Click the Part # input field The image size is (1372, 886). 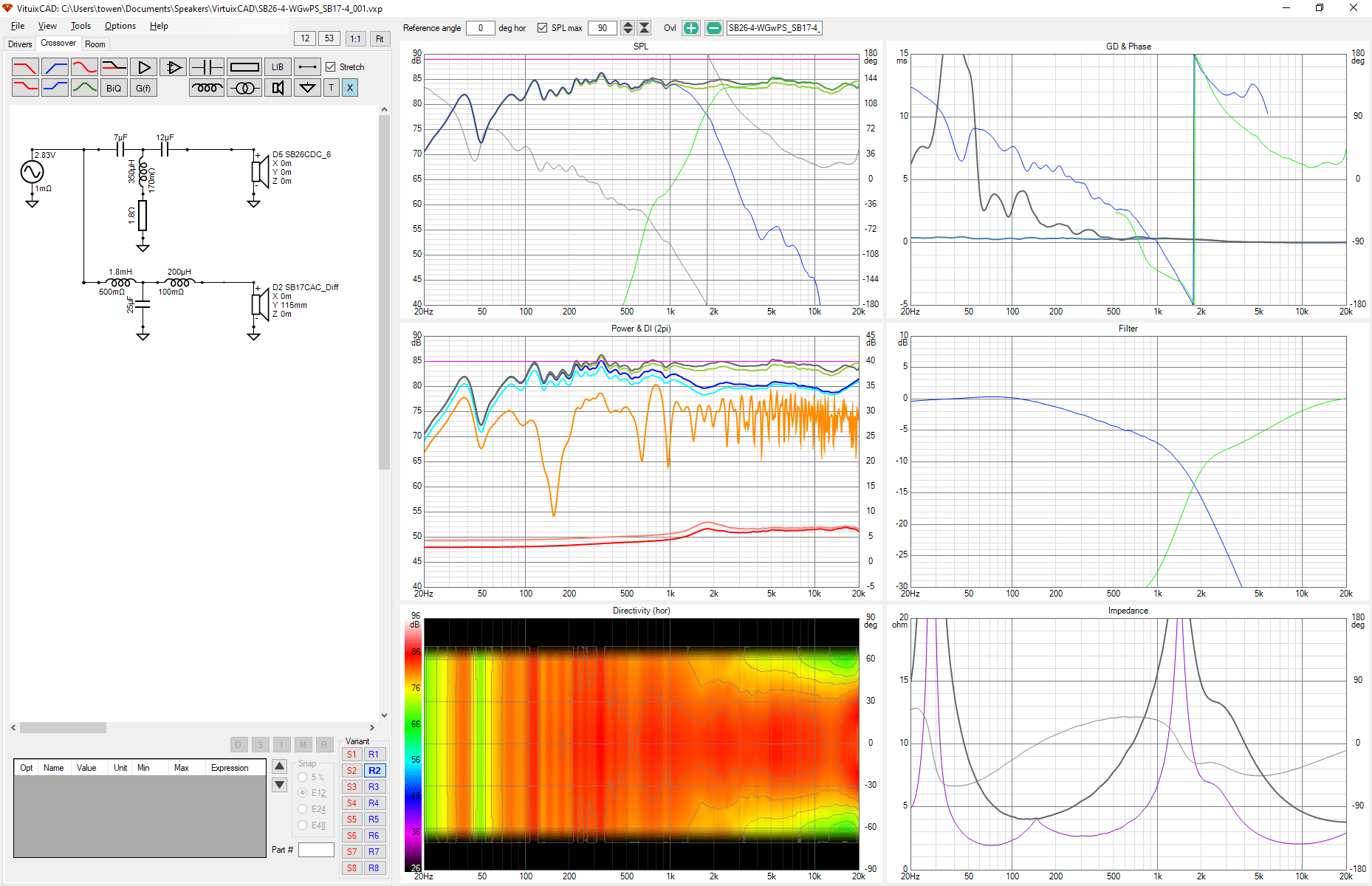click(x=316, y=850)
